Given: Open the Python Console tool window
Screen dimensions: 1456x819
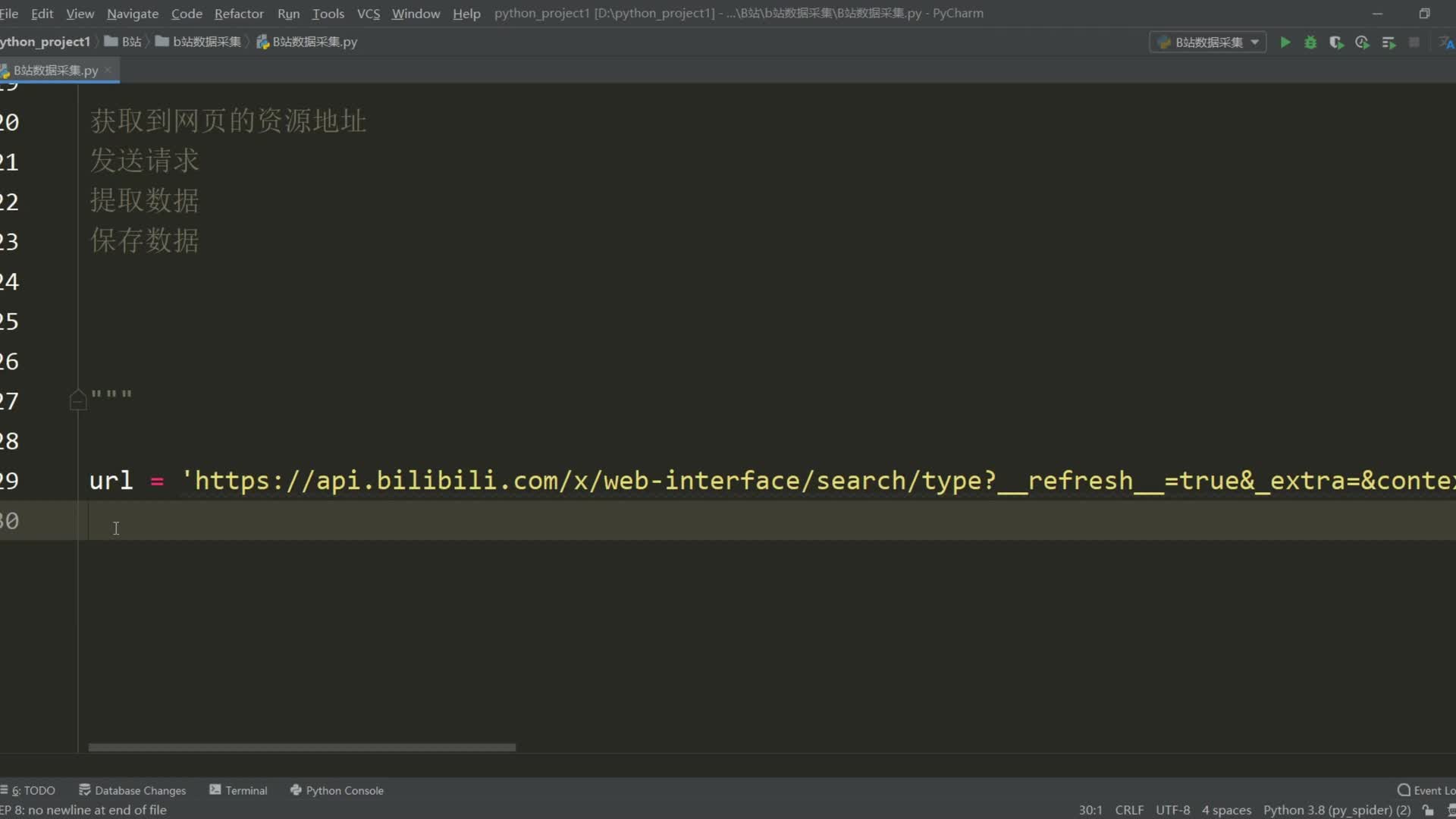Looking at the screenshot, I should click(x=337, y=790).
